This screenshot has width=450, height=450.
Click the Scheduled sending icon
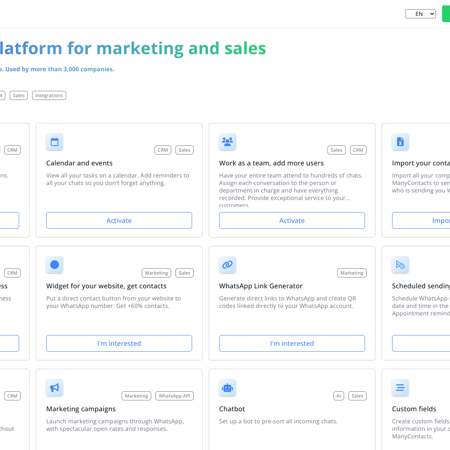pos(400,265)
